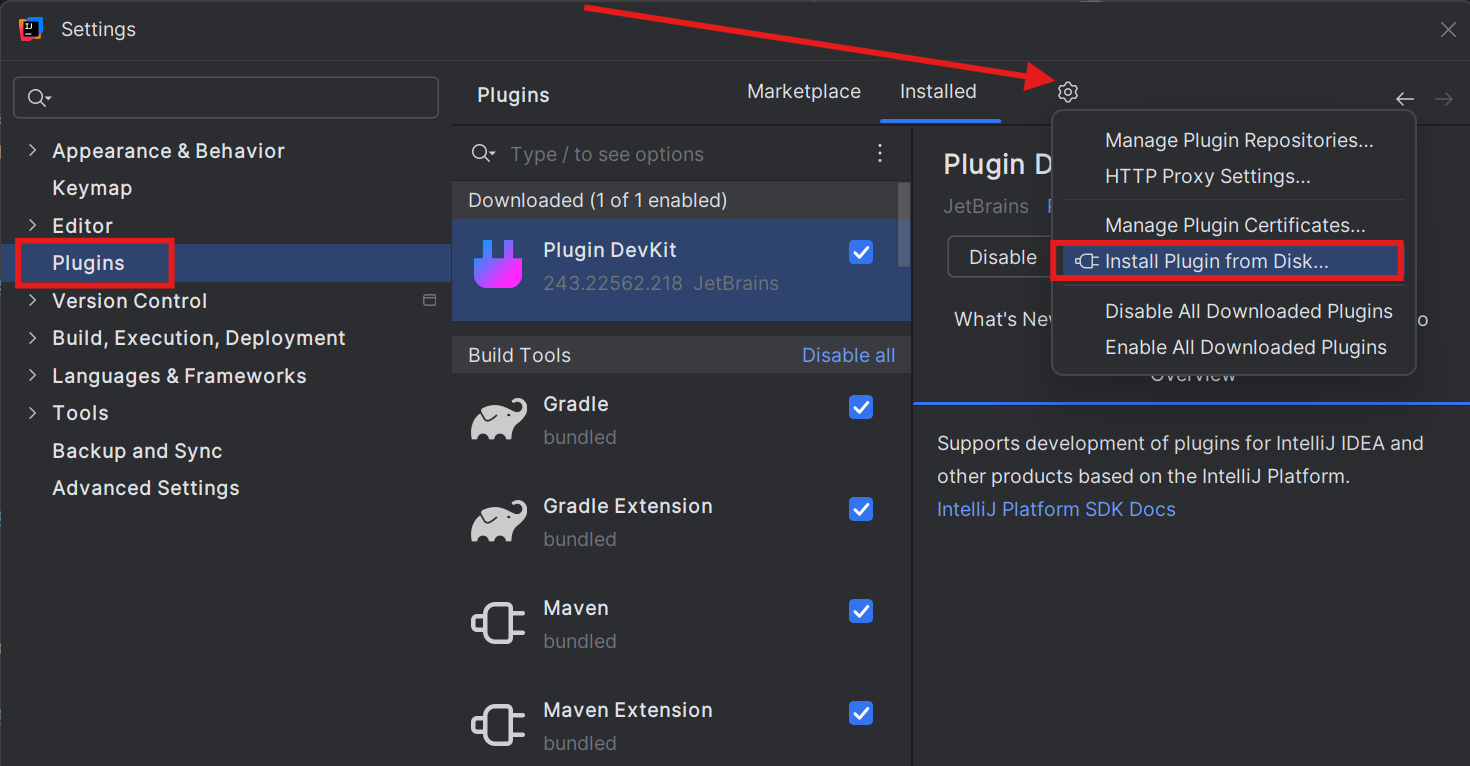Click the Version Control project-level indicator icon

pos(430,300)
